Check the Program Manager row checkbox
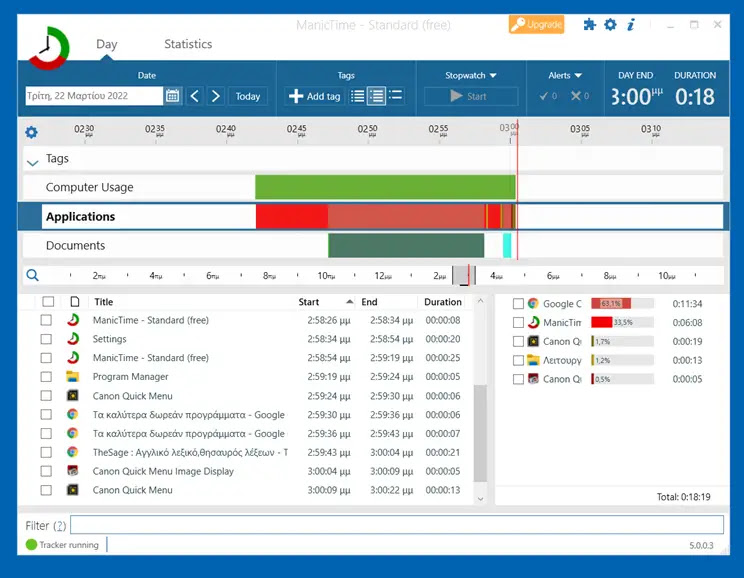The width and height of the screenshot is (744, 578). click(x=46, y=377)
